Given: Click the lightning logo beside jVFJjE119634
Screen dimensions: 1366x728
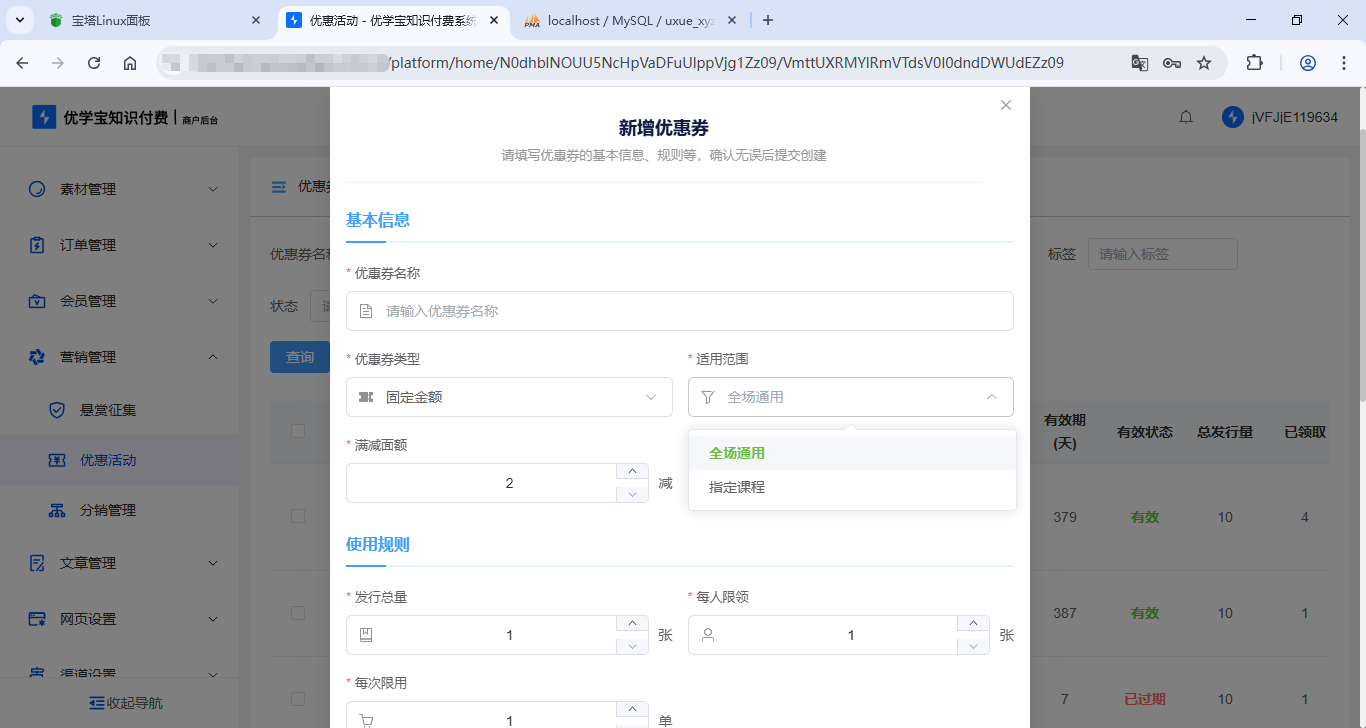Looking at the screenshot, I should coord(1232,117).
